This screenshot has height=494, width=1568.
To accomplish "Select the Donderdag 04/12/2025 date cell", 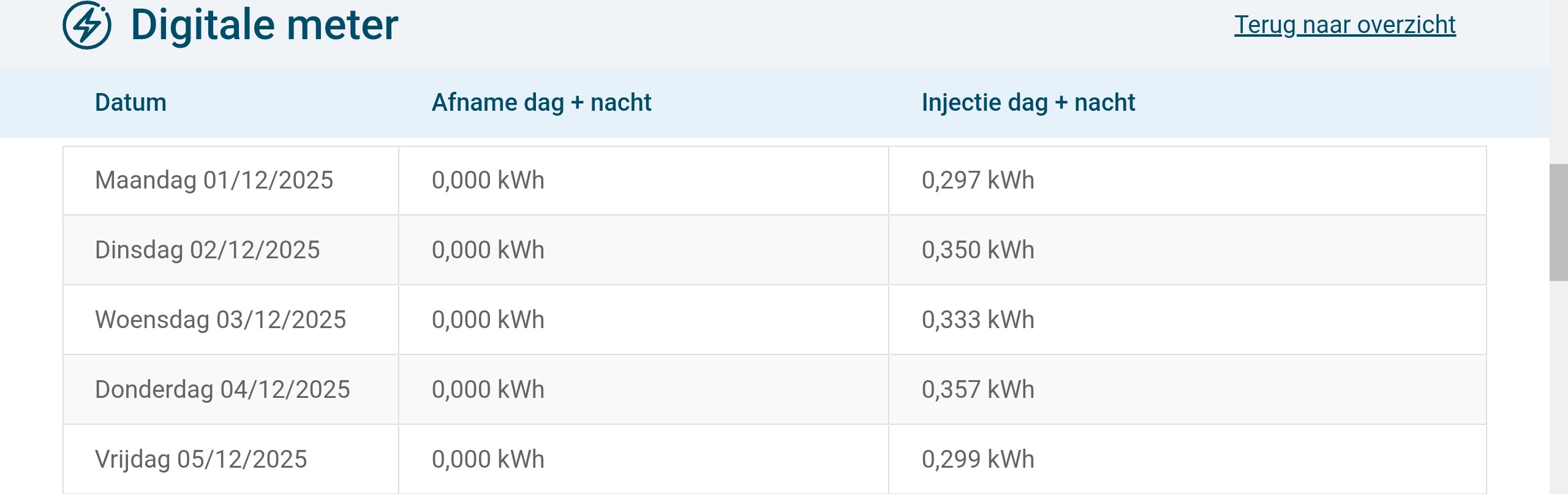I will 222,390.
